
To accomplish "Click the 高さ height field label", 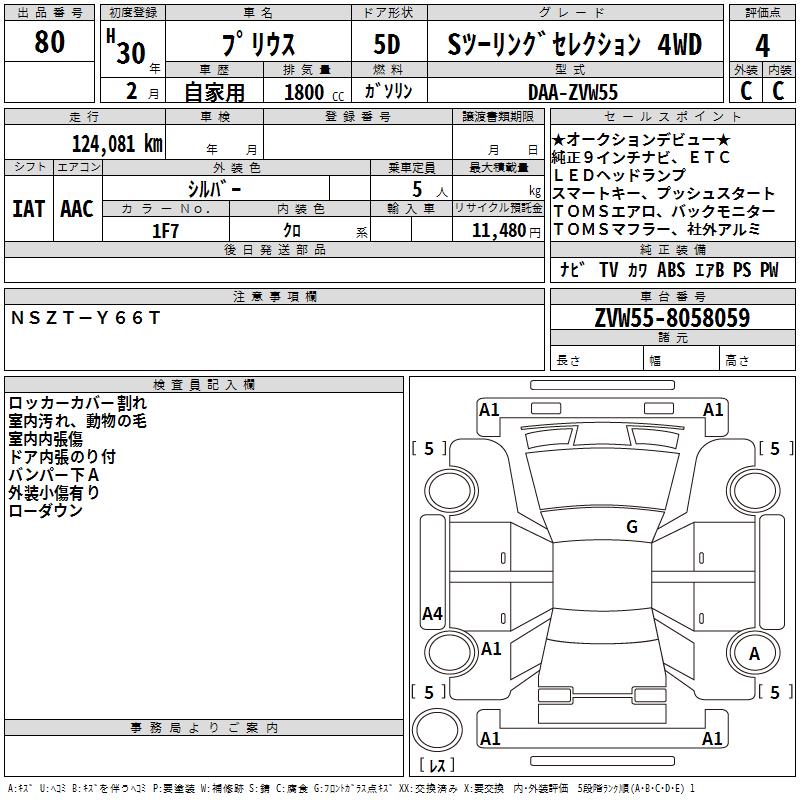I will point(737,361).
